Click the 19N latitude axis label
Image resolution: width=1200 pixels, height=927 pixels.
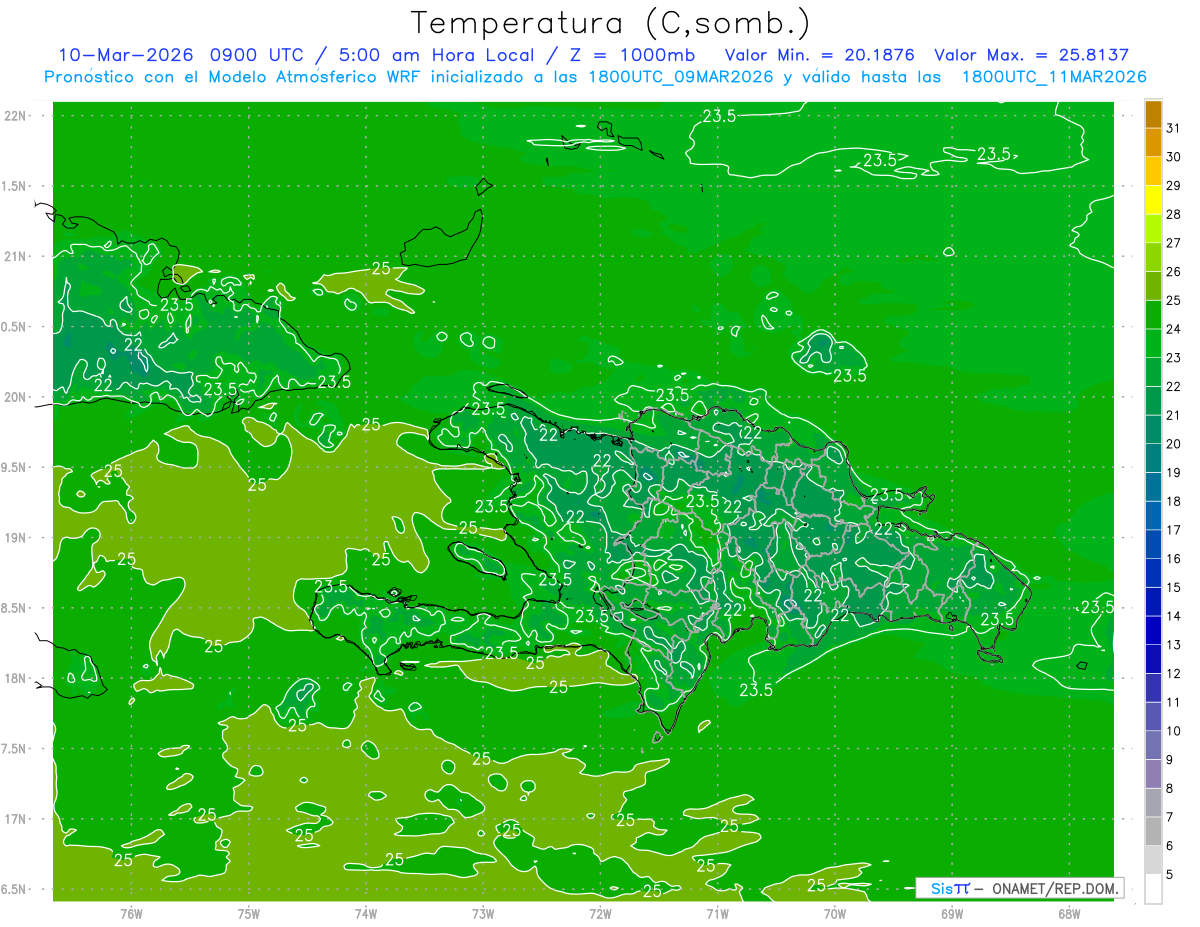coord(15,538)
